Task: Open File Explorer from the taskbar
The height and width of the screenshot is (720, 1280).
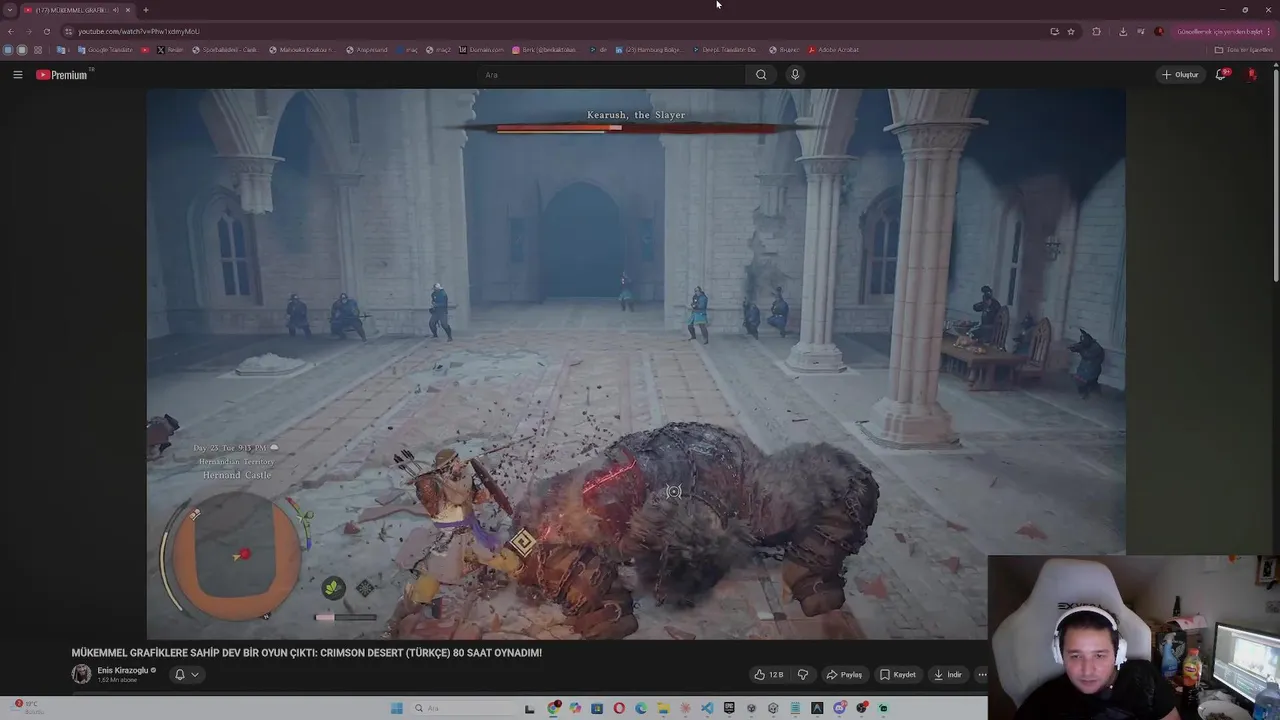Action: point(663,708)
